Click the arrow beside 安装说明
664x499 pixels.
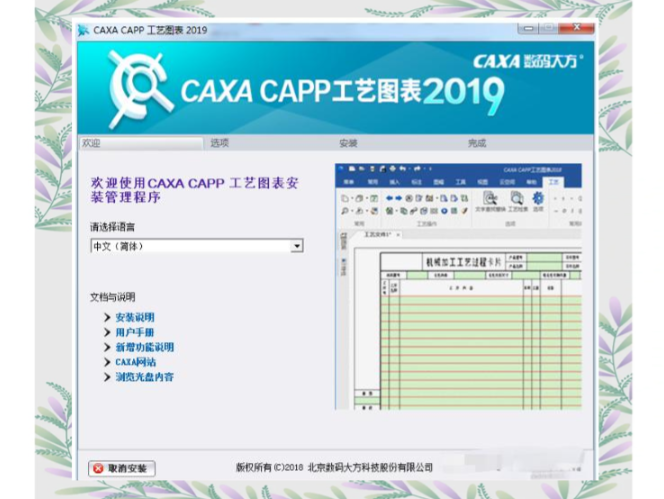click(x=107, y=317)
